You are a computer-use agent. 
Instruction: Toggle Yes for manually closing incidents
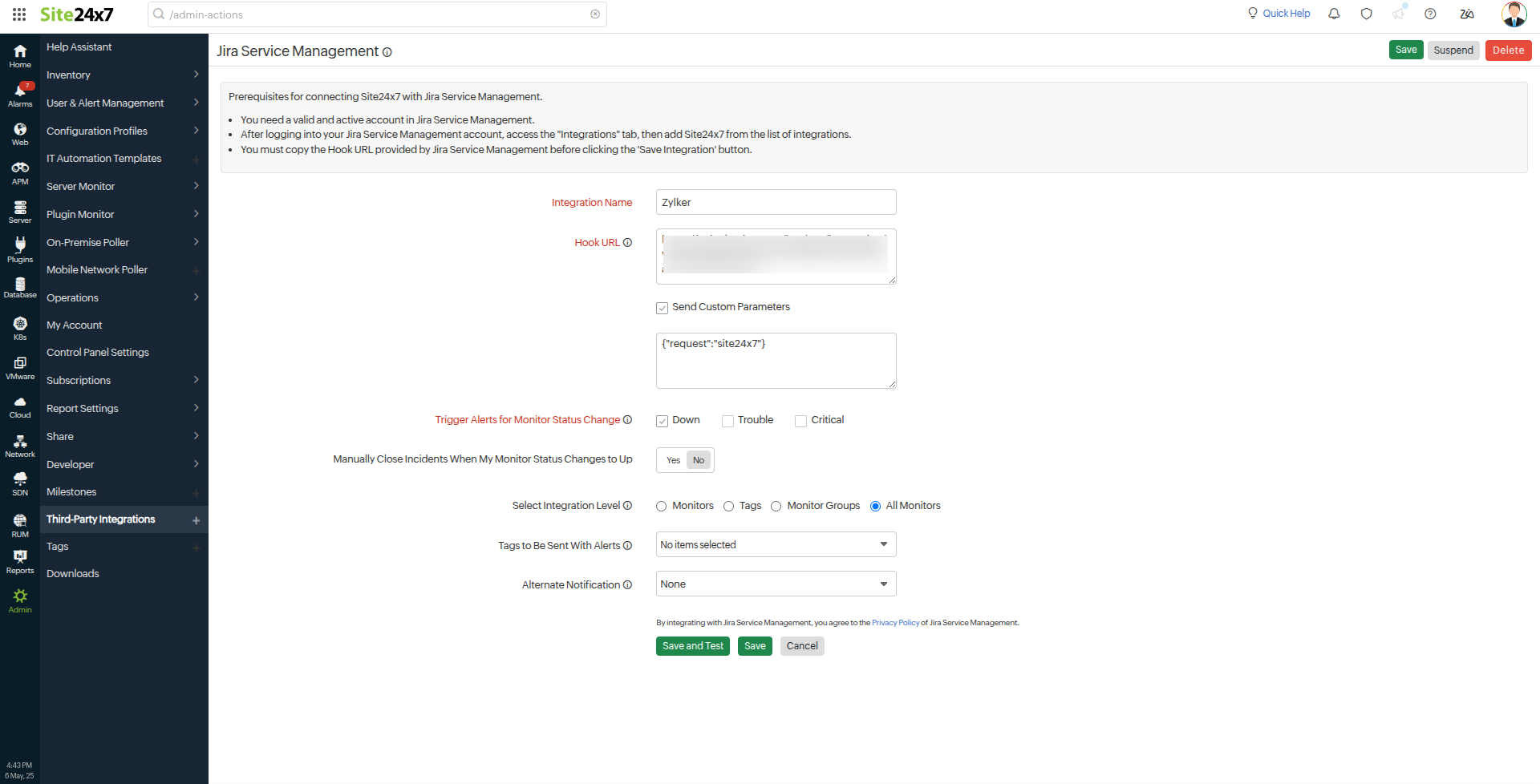(673, 460)
